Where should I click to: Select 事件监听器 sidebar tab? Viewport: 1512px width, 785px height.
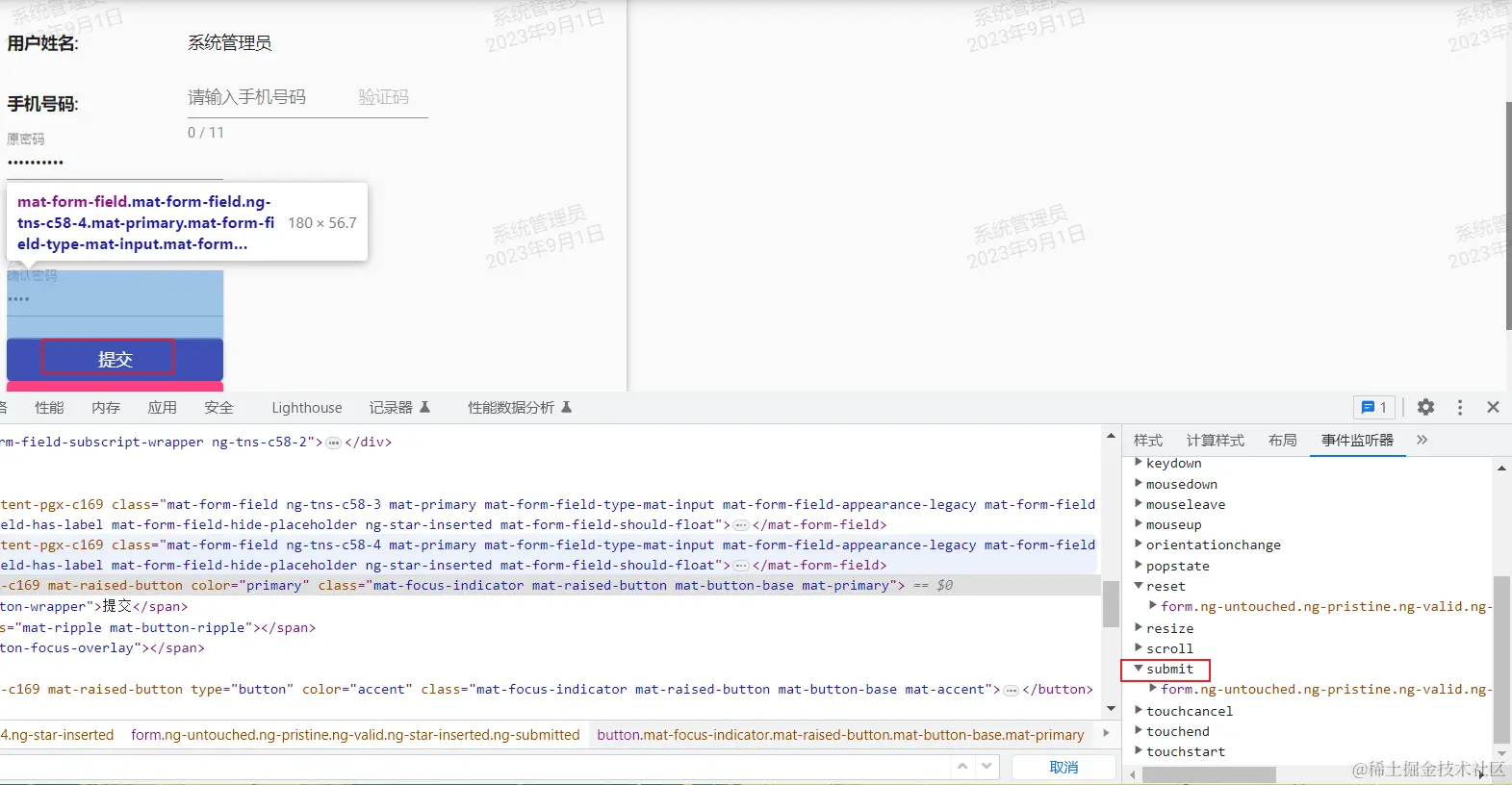pyautogui.click(x=1357, y=440)
